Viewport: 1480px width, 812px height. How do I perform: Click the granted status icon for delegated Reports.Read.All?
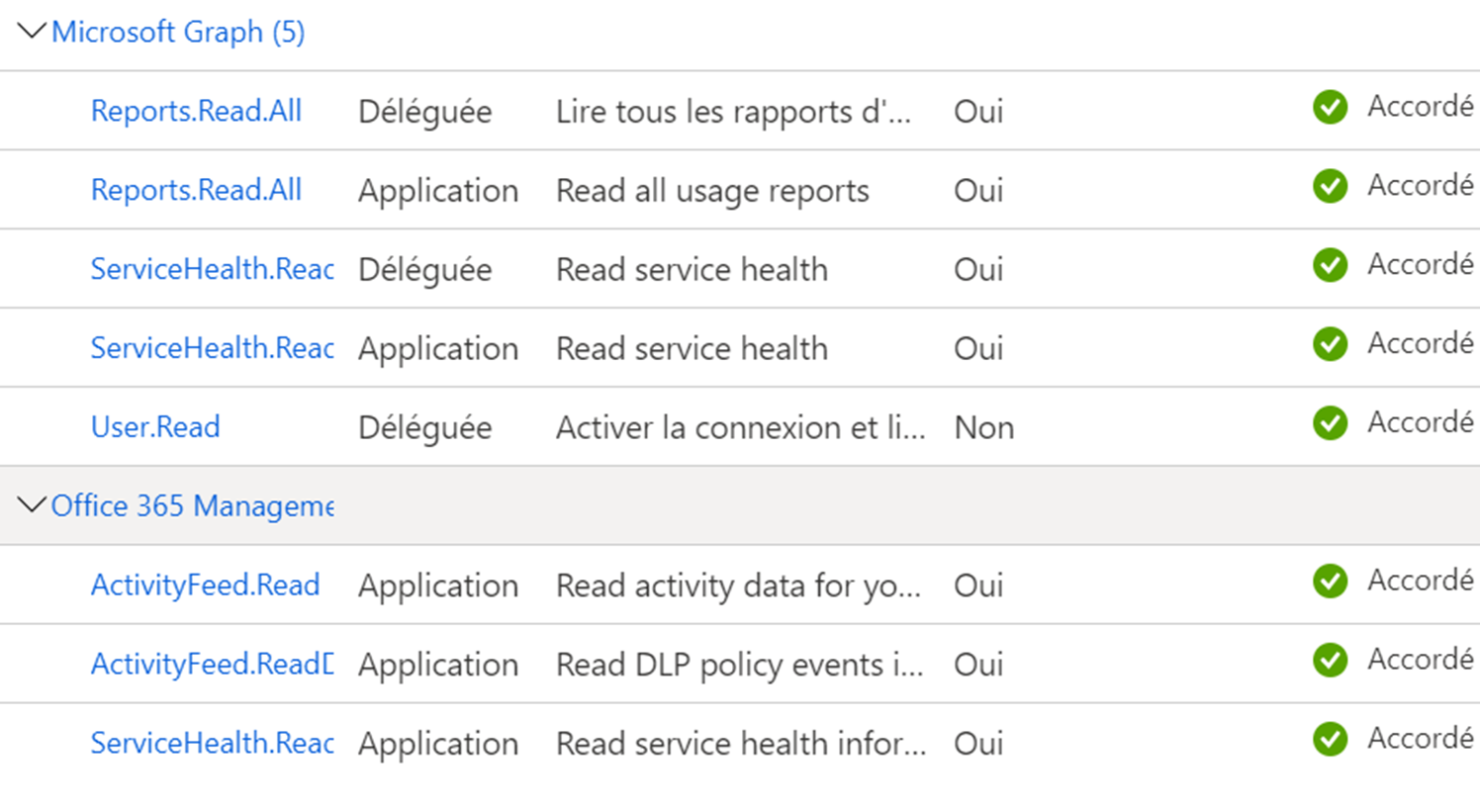(x=1330, y=107)
